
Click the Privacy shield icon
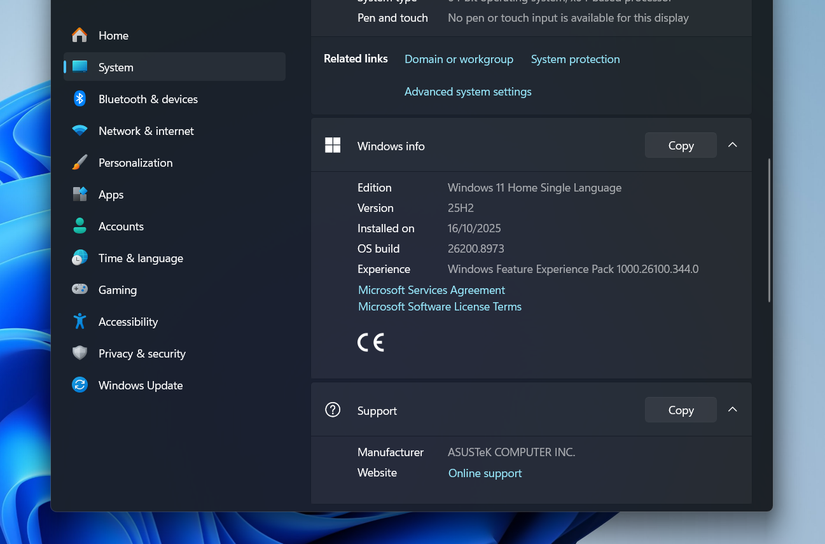[x=79, y=353]
